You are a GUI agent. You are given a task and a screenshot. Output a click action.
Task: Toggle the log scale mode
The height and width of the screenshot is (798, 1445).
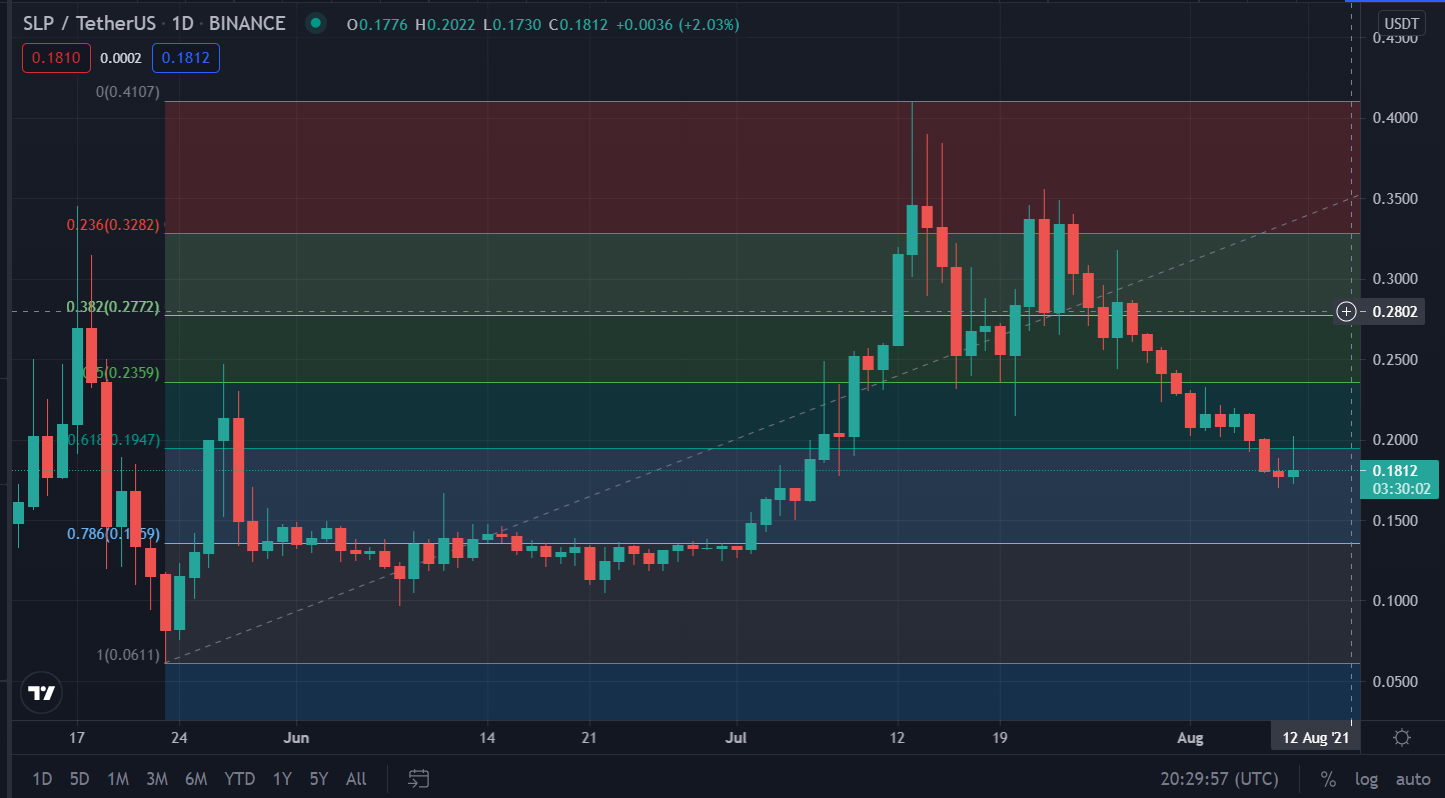tap(1365, 779)
